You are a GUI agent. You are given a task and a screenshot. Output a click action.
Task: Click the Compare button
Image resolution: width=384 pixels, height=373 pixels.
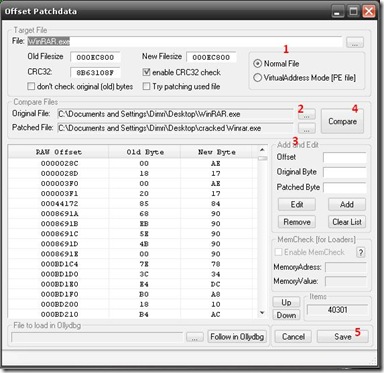click(x=342, y=121)
